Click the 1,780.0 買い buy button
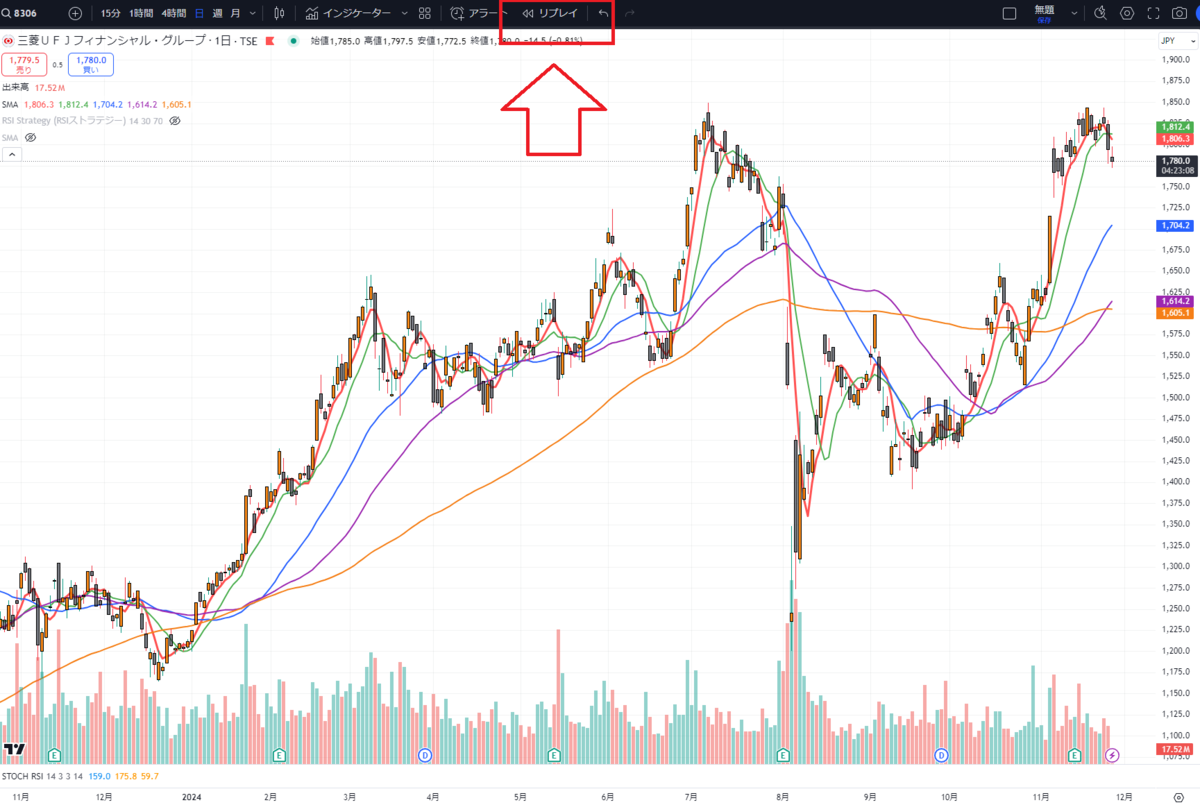The image size is (1200, 805). point(91,65)
